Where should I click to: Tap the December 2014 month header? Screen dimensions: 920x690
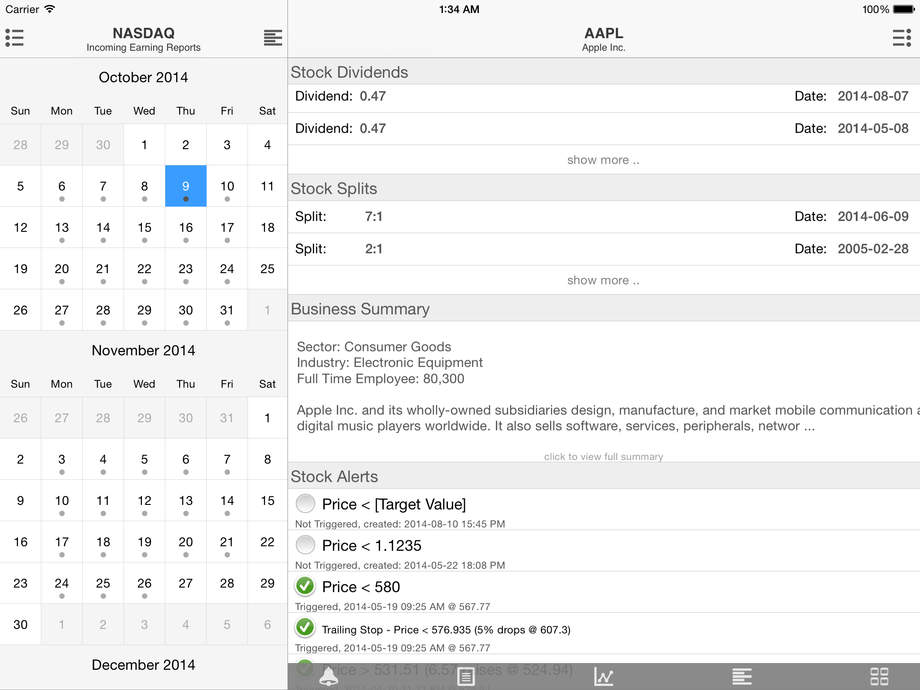point(143,665)
